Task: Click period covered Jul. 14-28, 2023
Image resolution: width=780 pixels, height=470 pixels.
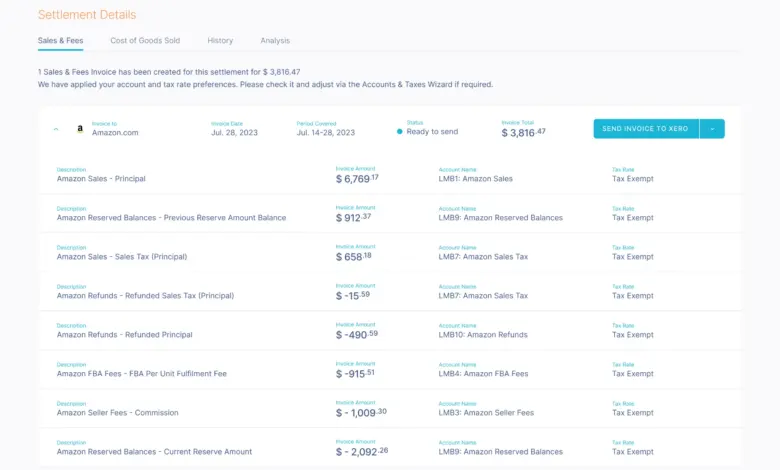Action: click(x=326, y=133)
